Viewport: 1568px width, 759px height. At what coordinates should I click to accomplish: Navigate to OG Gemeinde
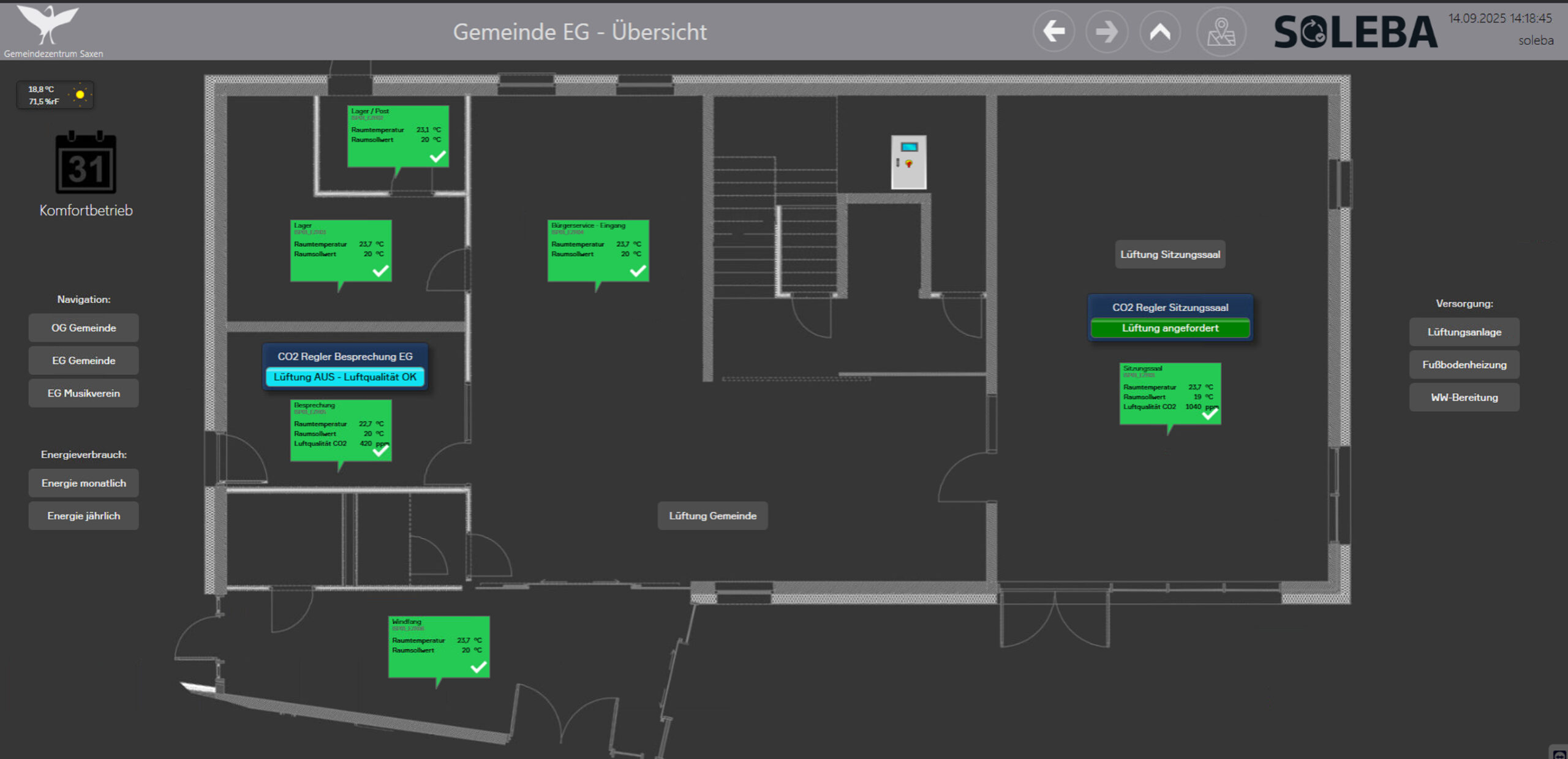[x=83, y=328]
